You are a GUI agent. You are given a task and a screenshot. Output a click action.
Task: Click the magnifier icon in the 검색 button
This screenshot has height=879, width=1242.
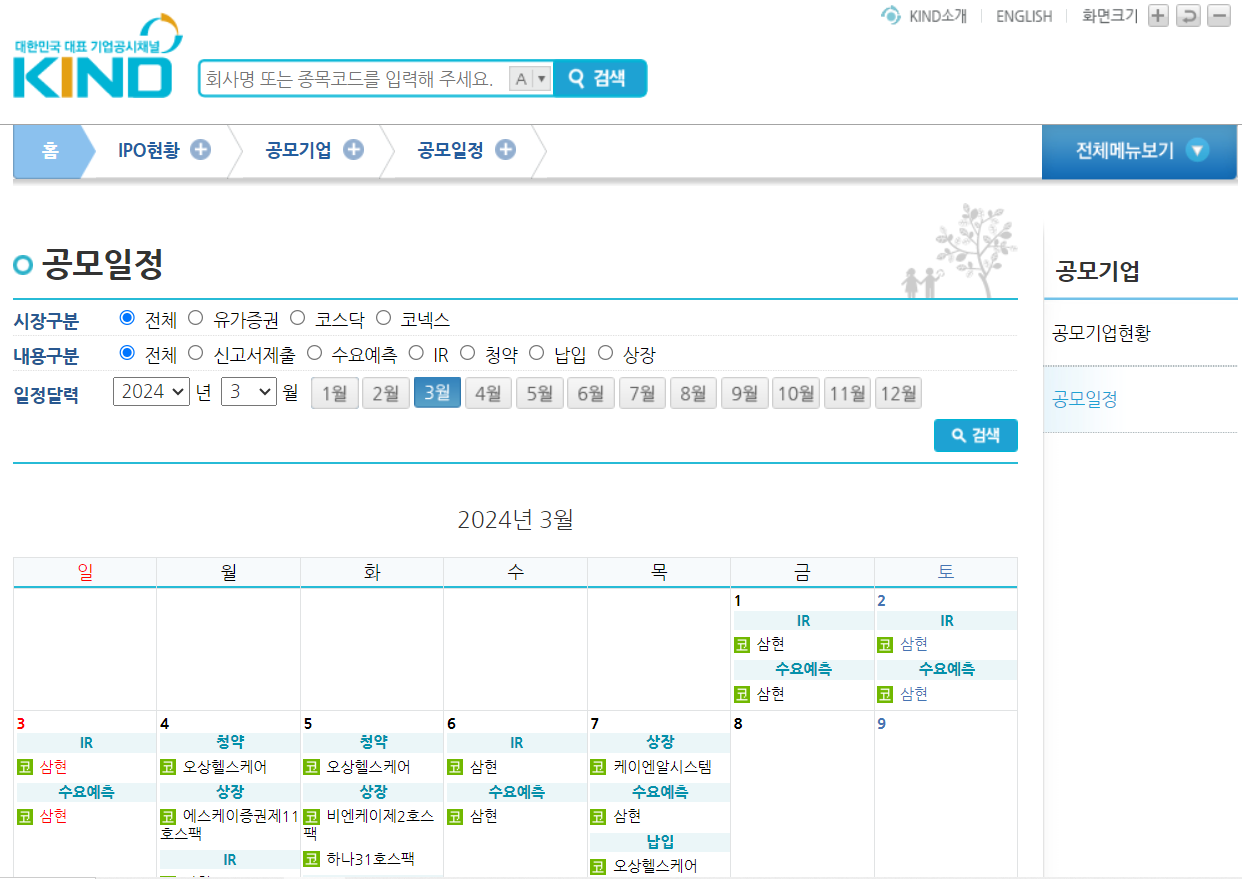click(574, 77)
